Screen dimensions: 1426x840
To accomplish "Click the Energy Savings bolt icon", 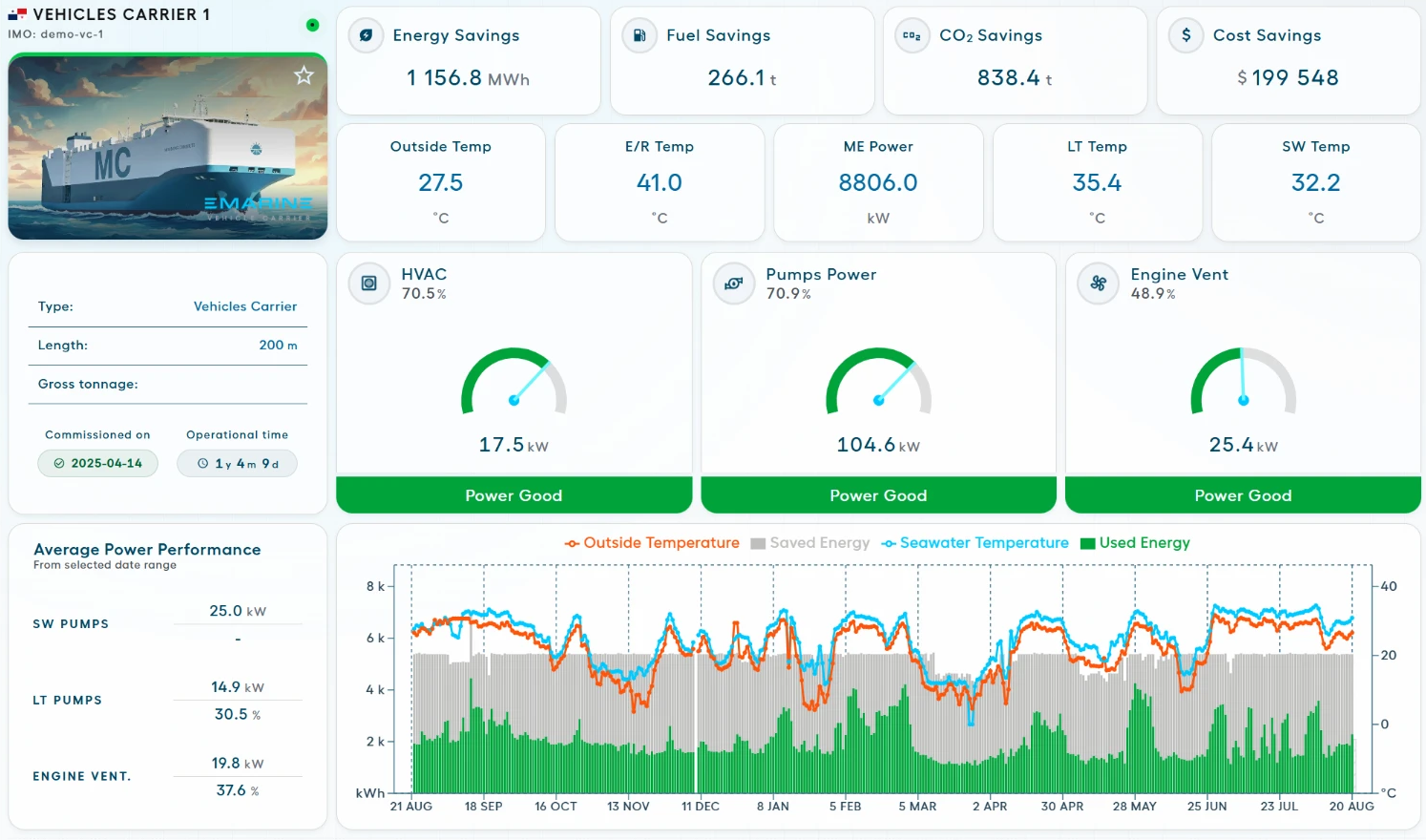I will pos(366,35).
